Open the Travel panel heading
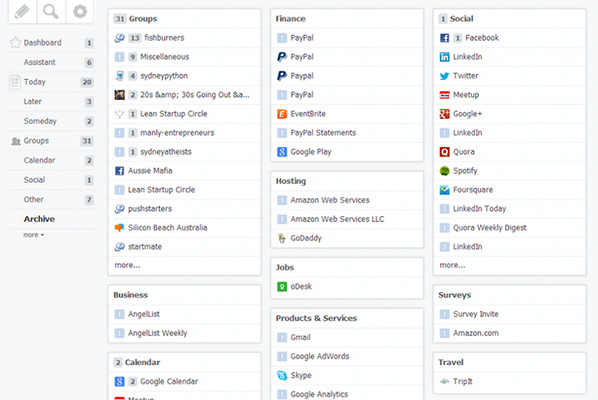598x400 pixels. pos(451,362)
